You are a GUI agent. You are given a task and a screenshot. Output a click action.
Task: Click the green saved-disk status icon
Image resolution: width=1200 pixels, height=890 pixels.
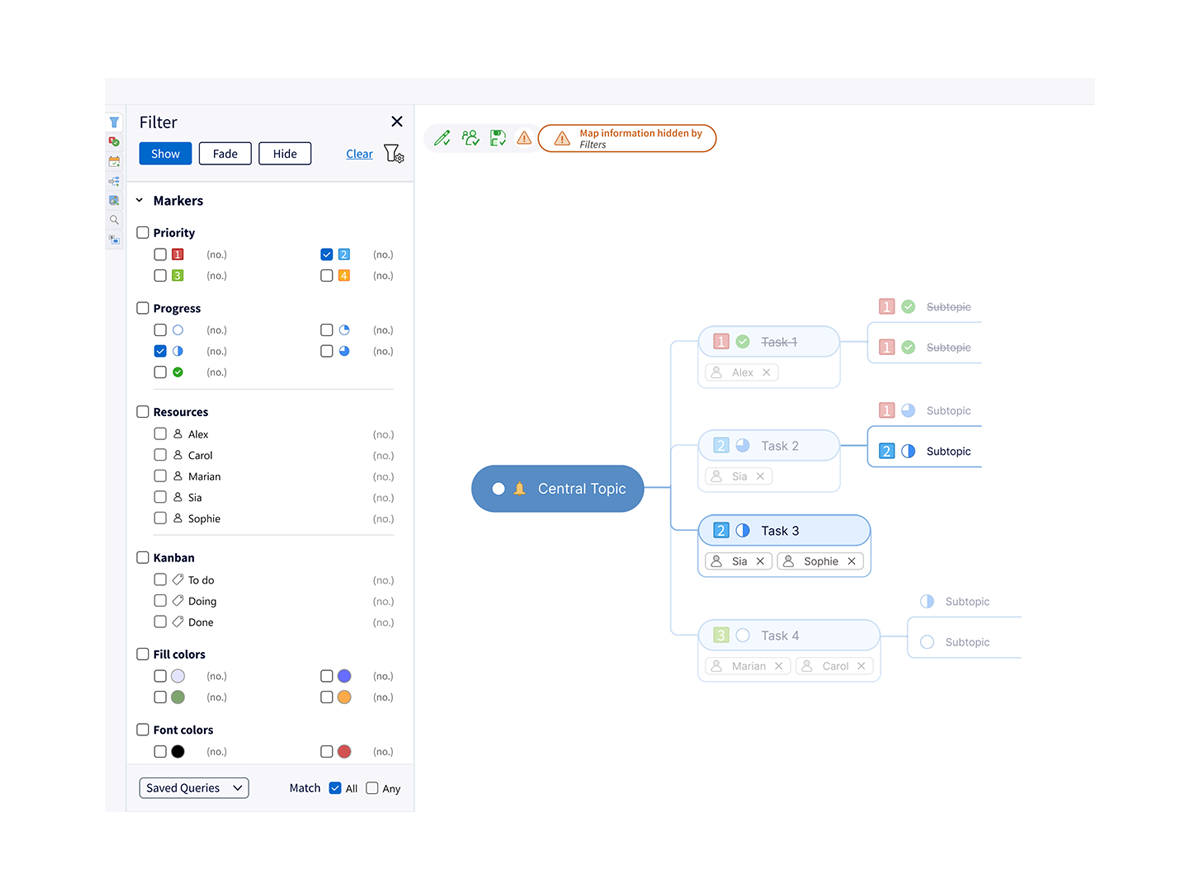[497, 138]
